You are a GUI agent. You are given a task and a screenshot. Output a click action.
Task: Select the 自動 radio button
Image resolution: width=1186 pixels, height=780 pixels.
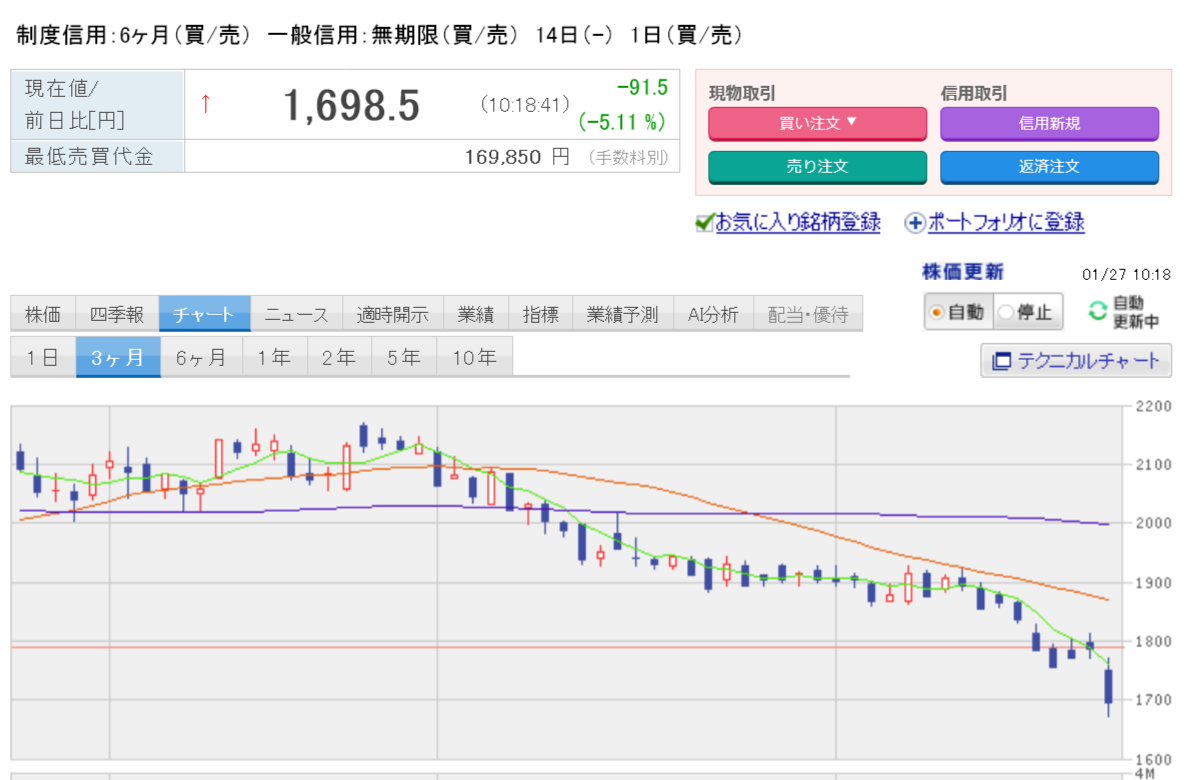pos(936,313)
